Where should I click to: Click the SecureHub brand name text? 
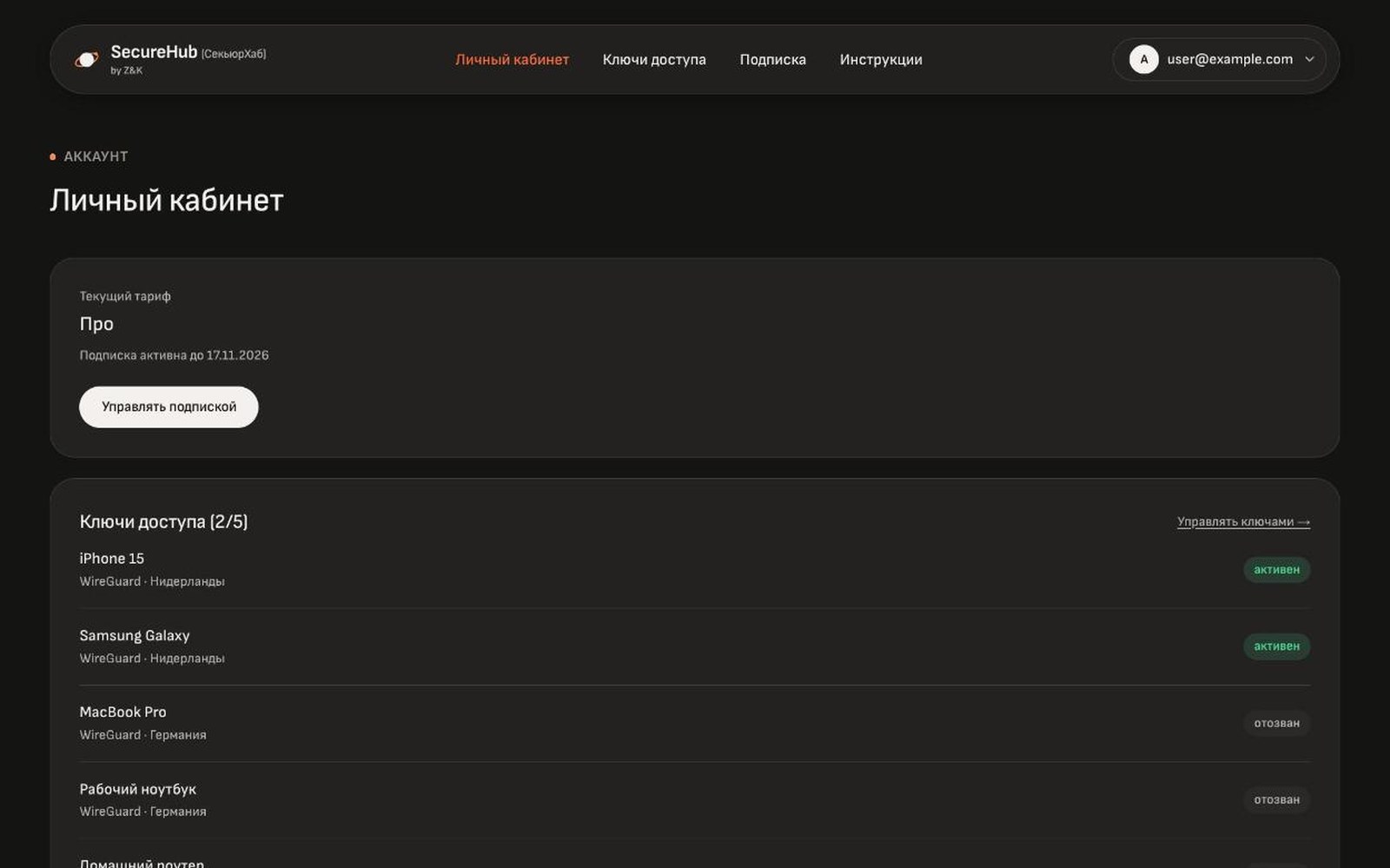coord(154,52)
